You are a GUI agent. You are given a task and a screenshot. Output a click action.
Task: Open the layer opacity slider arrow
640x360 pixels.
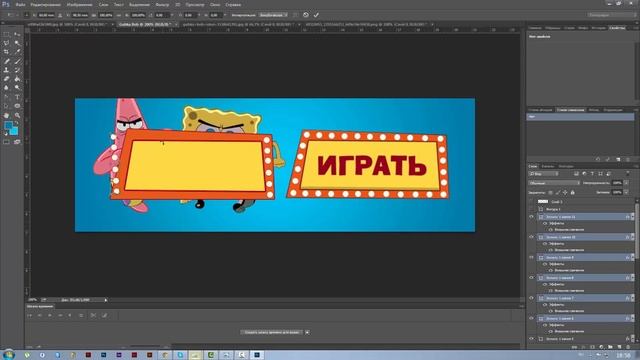coord(626,183)
